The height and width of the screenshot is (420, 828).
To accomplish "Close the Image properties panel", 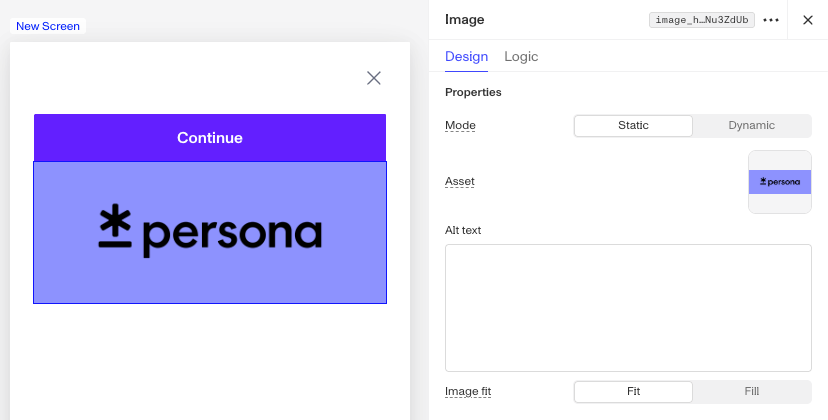I will [x=807, y=20].
